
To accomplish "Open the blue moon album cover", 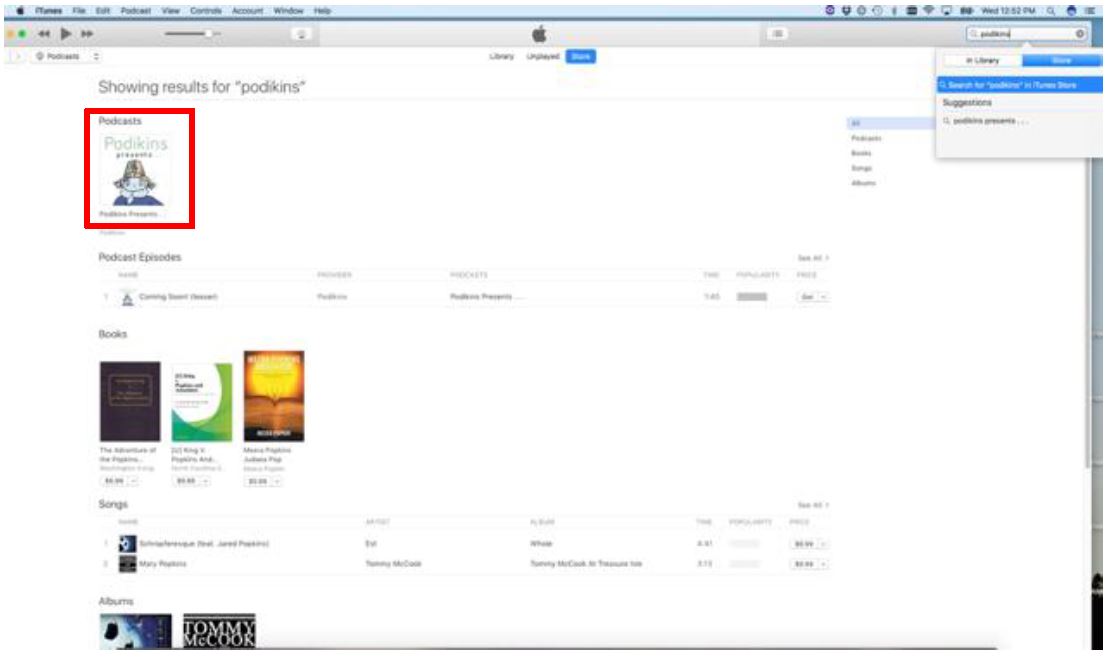I will (136, 630).
